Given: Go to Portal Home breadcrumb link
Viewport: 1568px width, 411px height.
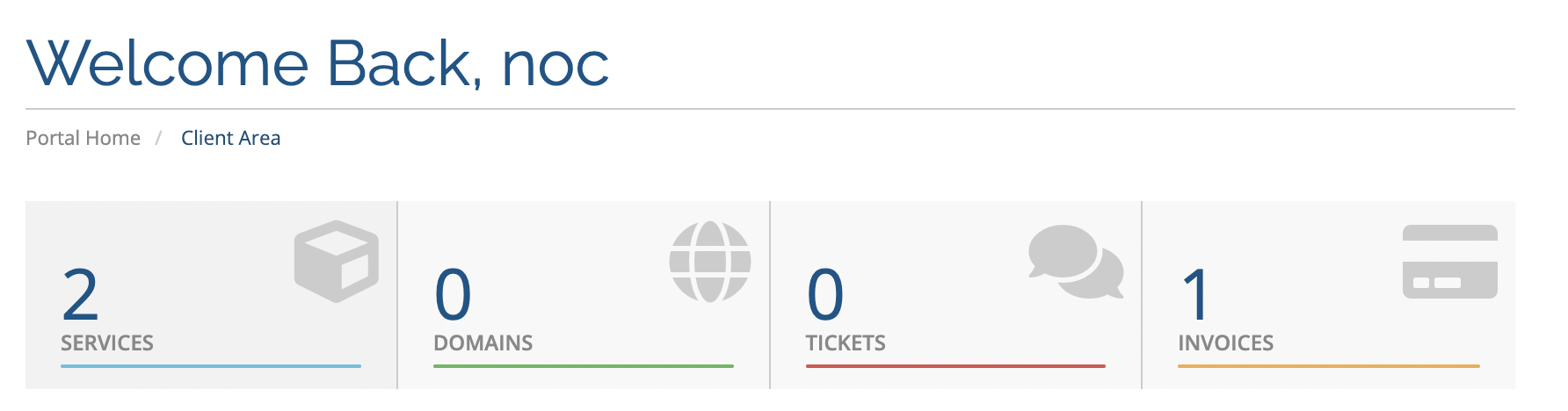Looking at the screenshot, I should pyautogui.click(x=83, y=138).
